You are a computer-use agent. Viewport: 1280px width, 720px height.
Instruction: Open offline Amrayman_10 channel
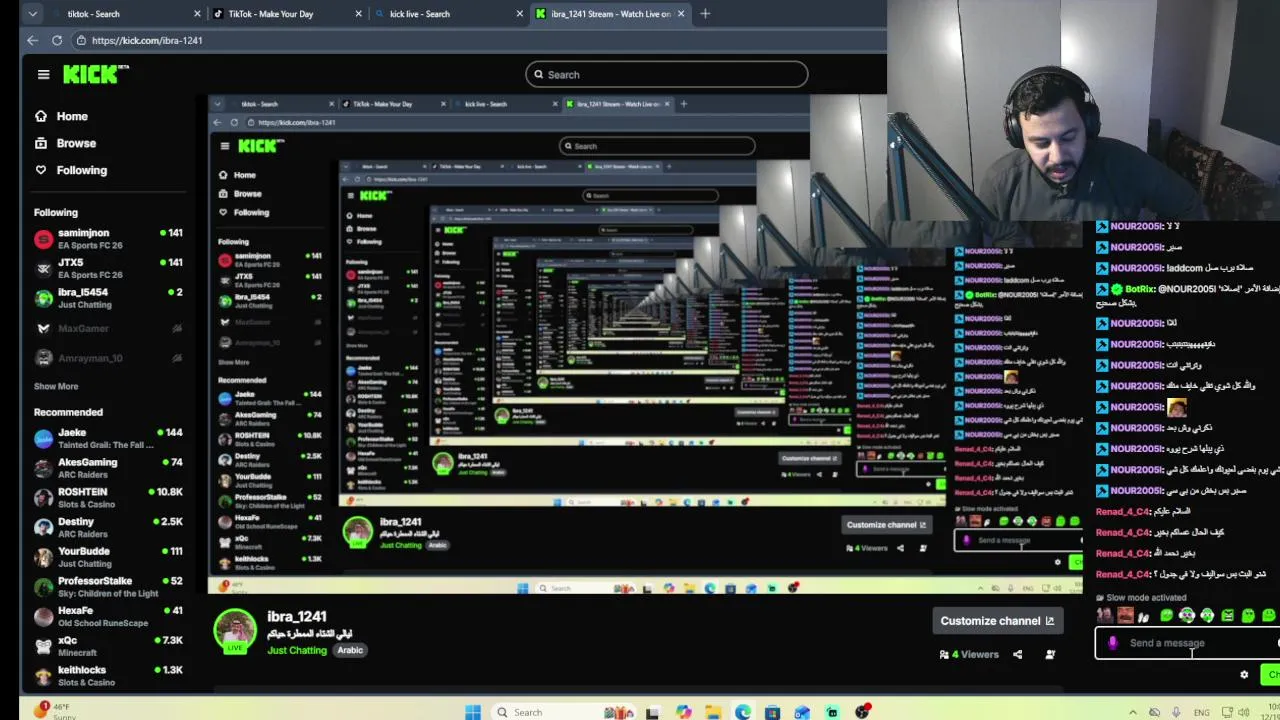pos(108,358)
